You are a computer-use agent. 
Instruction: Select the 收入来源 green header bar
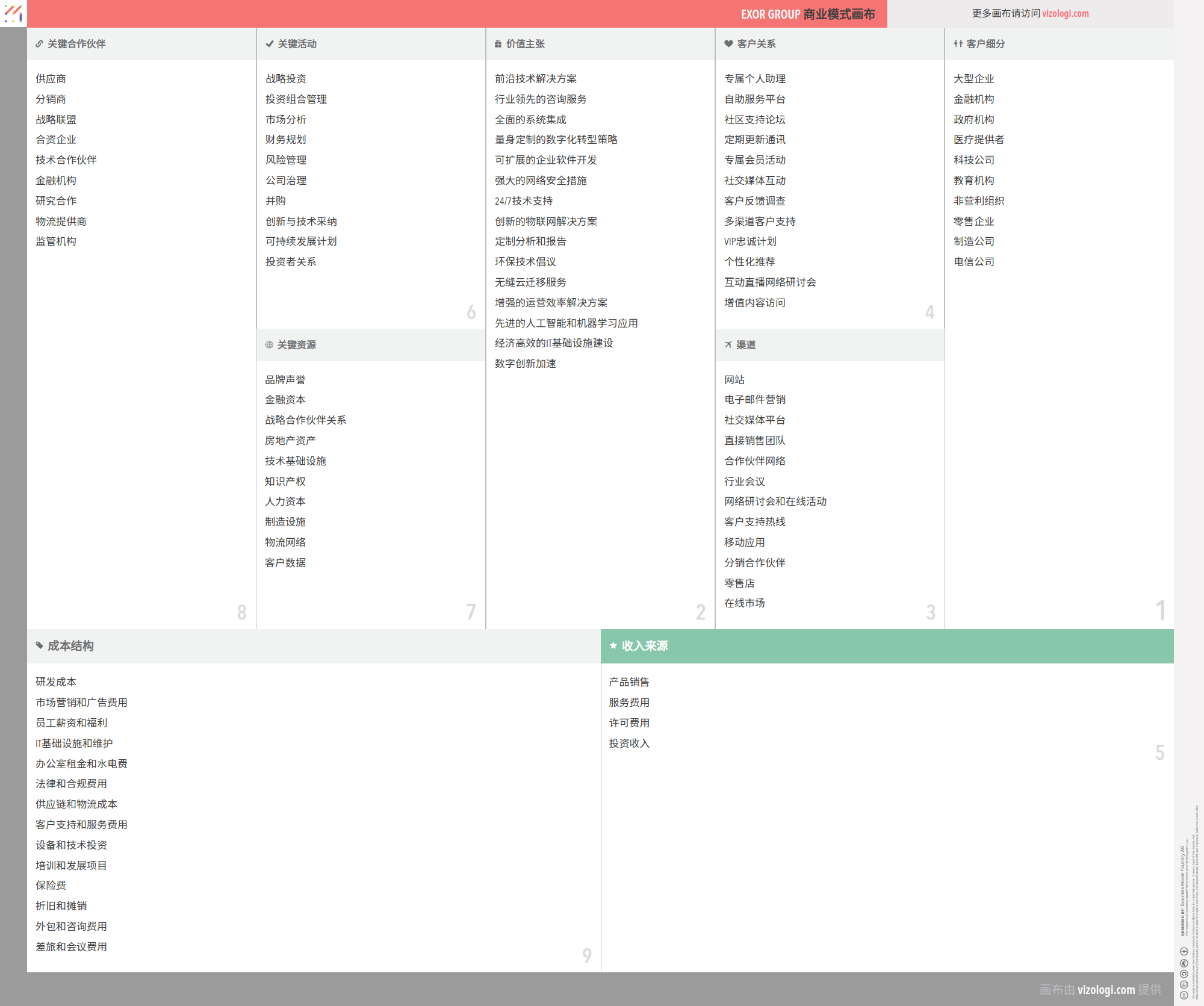887,646
